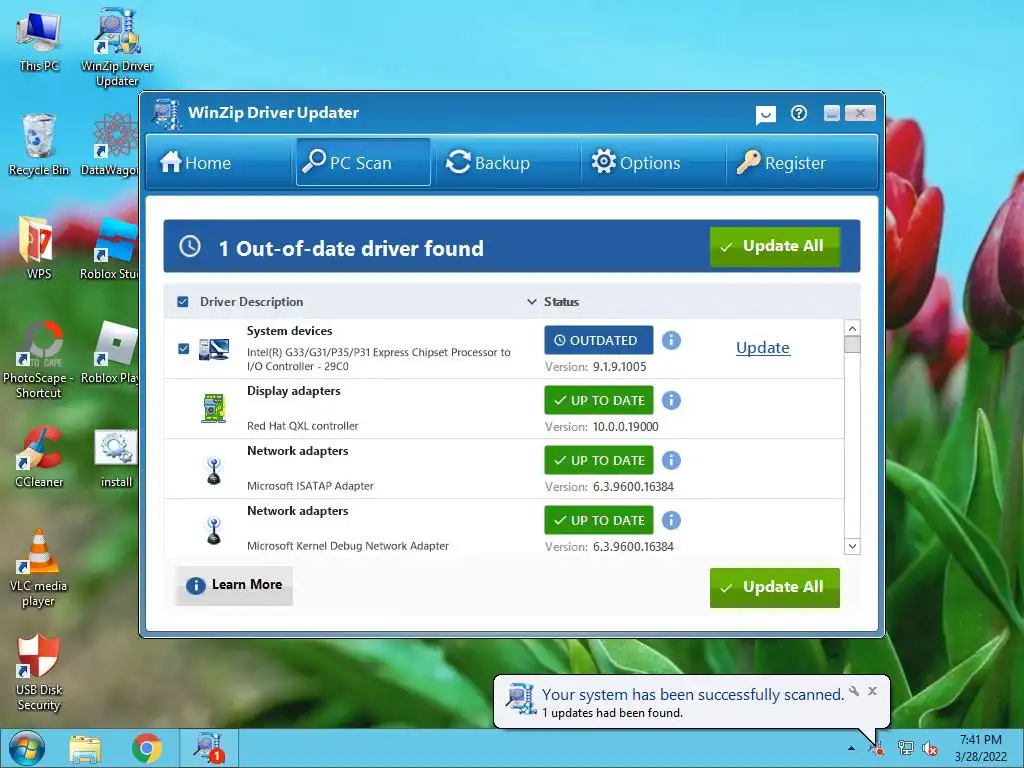Select the WinZip Driver Updater desktop shortcut
The height and width of the screenshot is (768, 1024).
coord(117,48)
